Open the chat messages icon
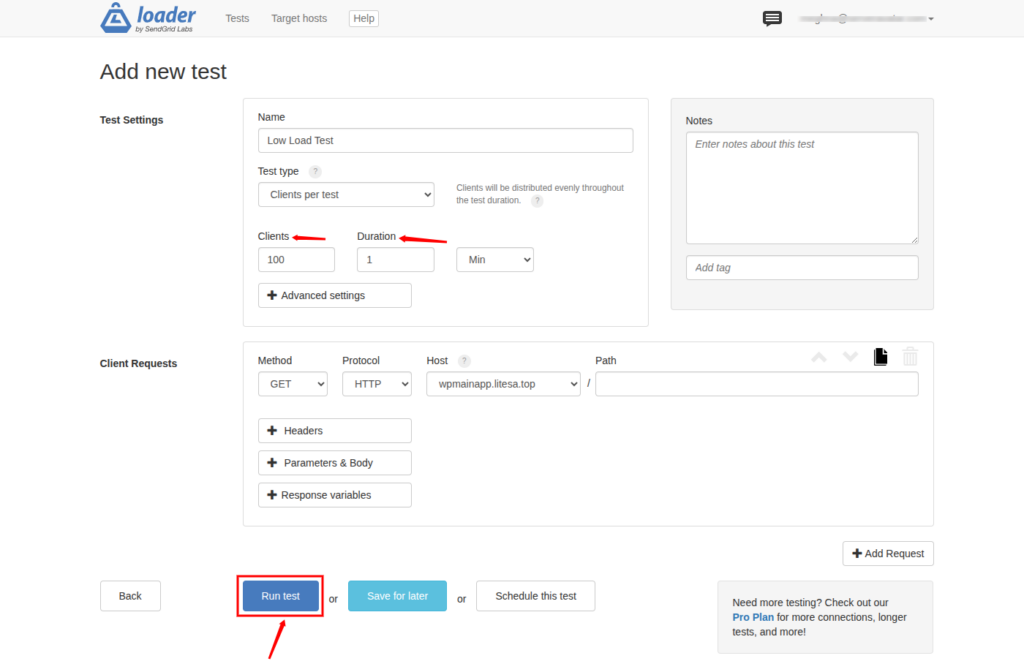This screenshot has height=672, width=1024. click(x=772, y=18)
